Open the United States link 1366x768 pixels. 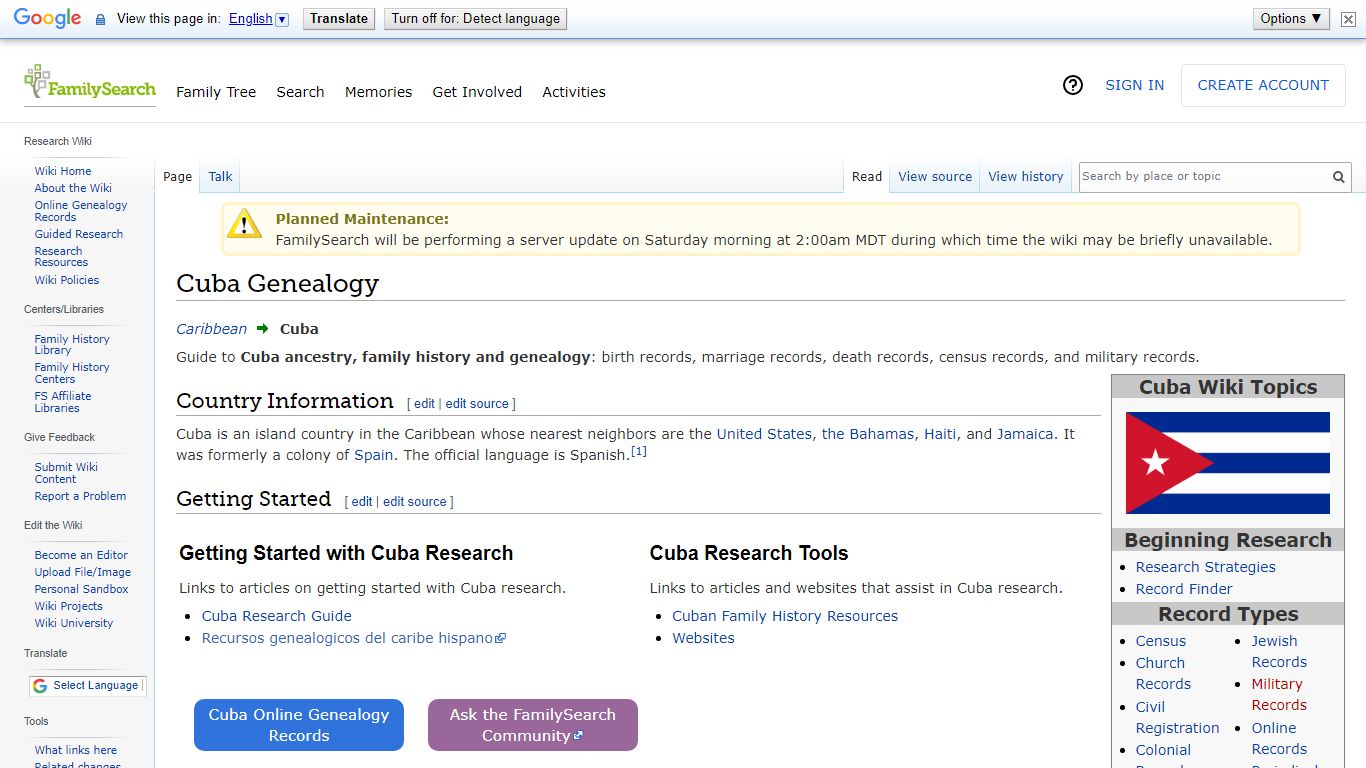[764, 434]
